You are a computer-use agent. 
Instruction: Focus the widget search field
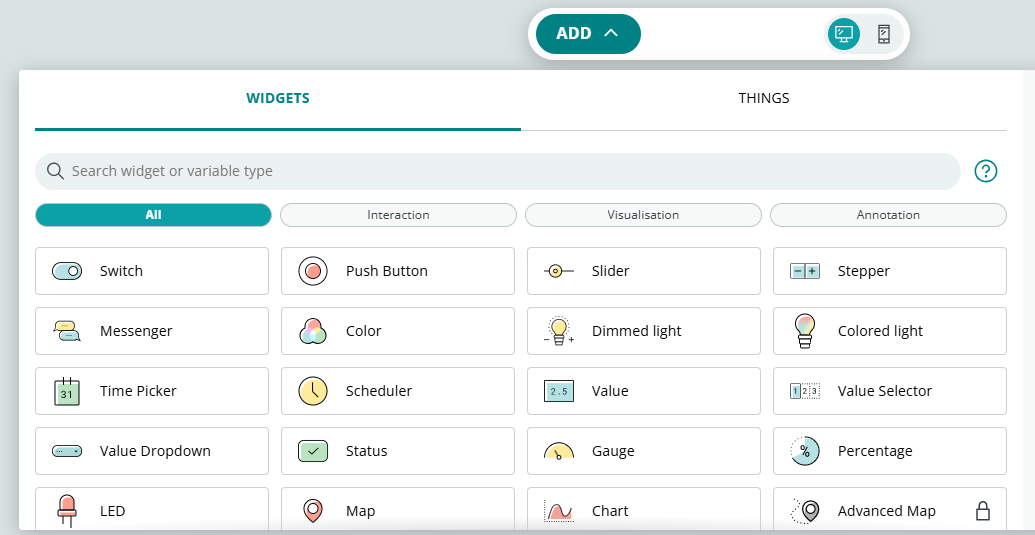point(498,171)
